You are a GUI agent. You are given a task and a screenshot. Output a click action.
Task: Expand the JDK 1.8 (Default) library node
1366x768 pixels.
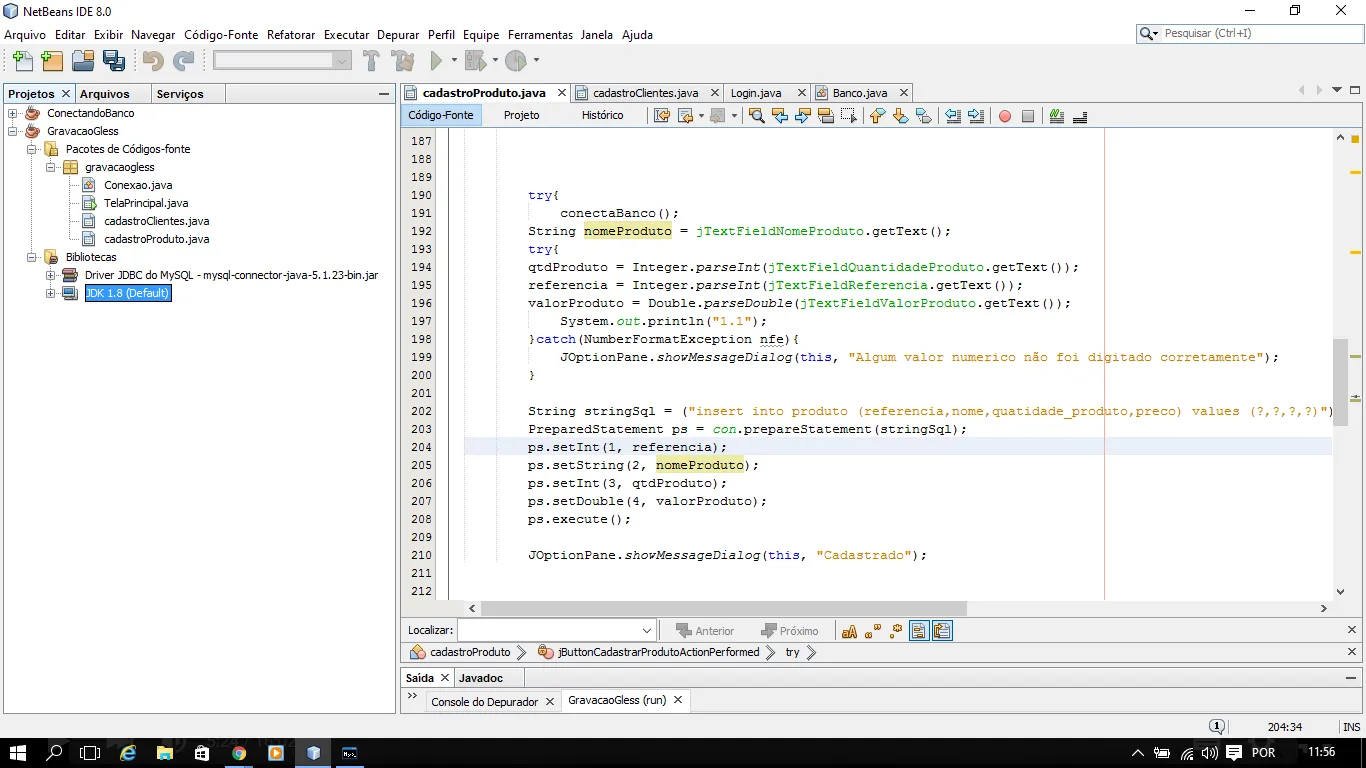pyautogui.click(x=50, y=293)
